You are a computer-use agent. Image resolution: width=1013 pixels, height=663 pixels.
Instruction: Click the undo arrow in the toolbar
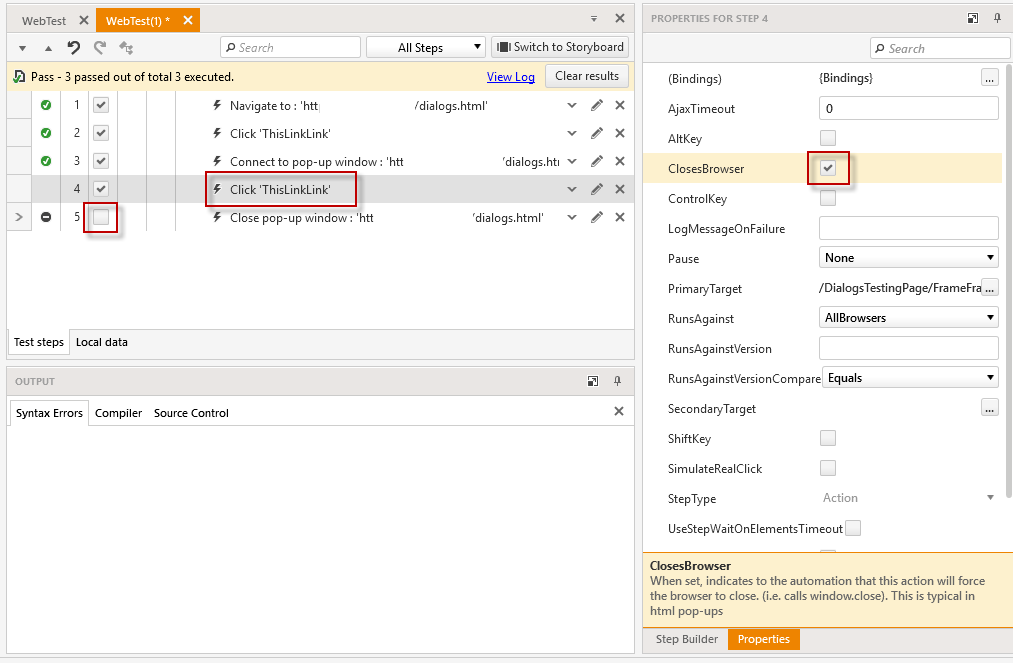point(74,47)
